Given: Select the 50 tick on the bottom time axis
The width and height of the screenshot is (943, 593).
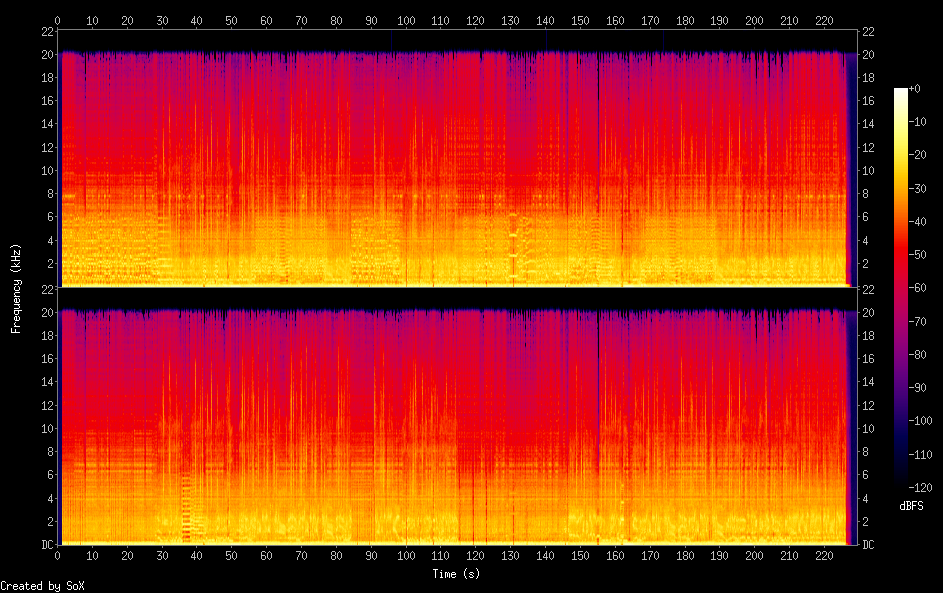Looking at the screenshot, I should click(232, 556).
